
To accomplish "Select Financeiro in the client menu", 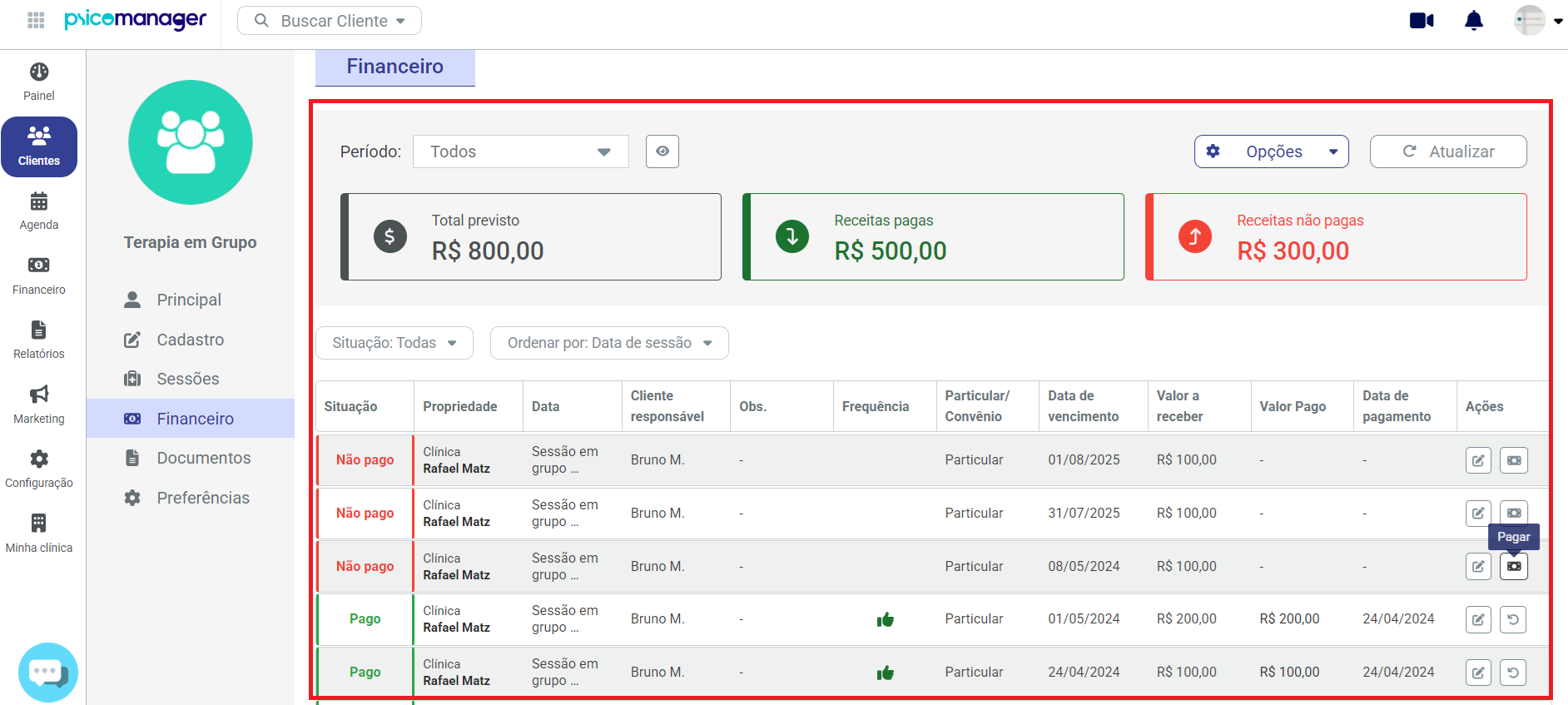I will click(x=190, y=419).
